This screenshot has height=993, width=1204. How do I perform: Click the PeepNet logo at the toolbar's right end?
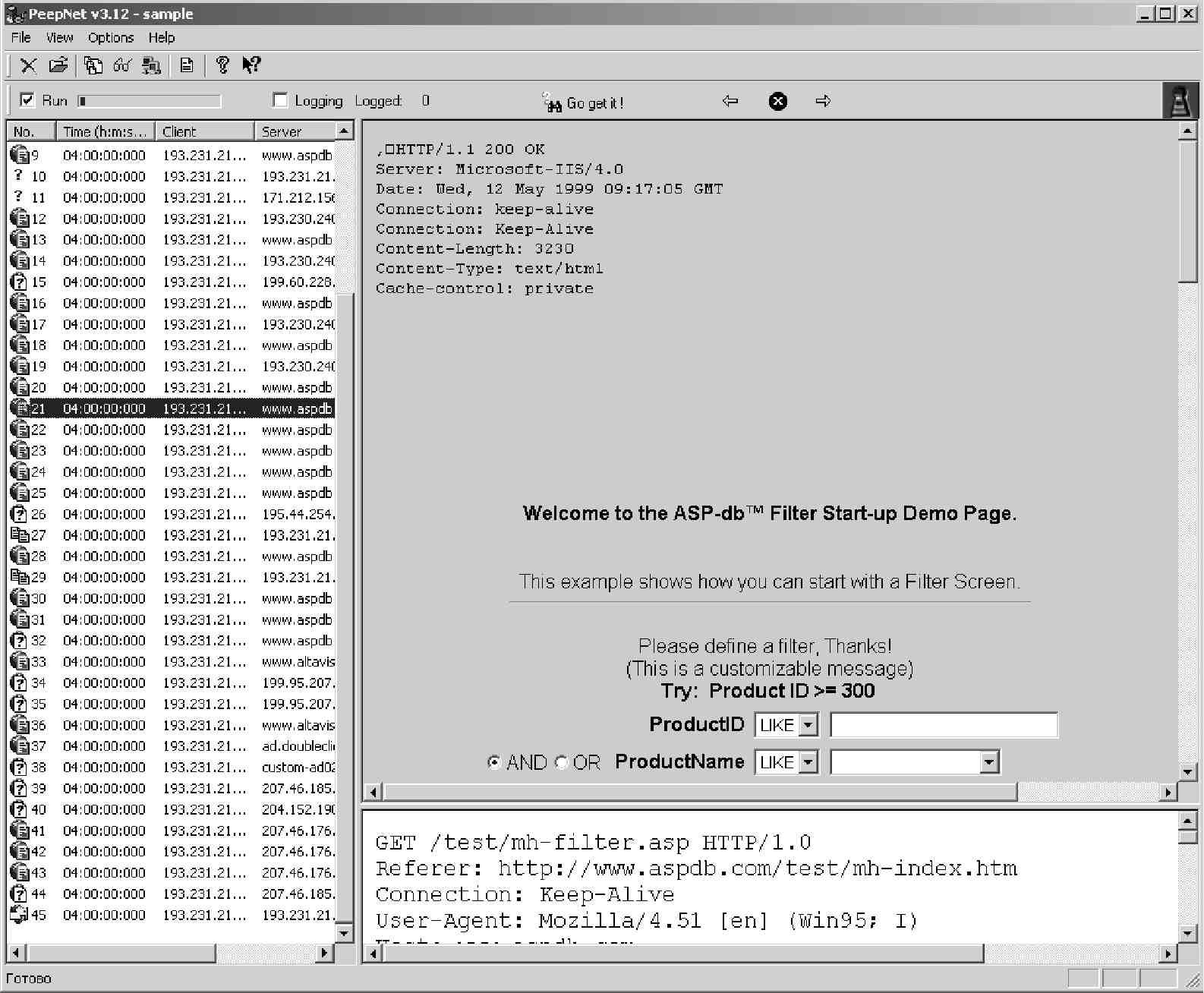click(1180, 102)
